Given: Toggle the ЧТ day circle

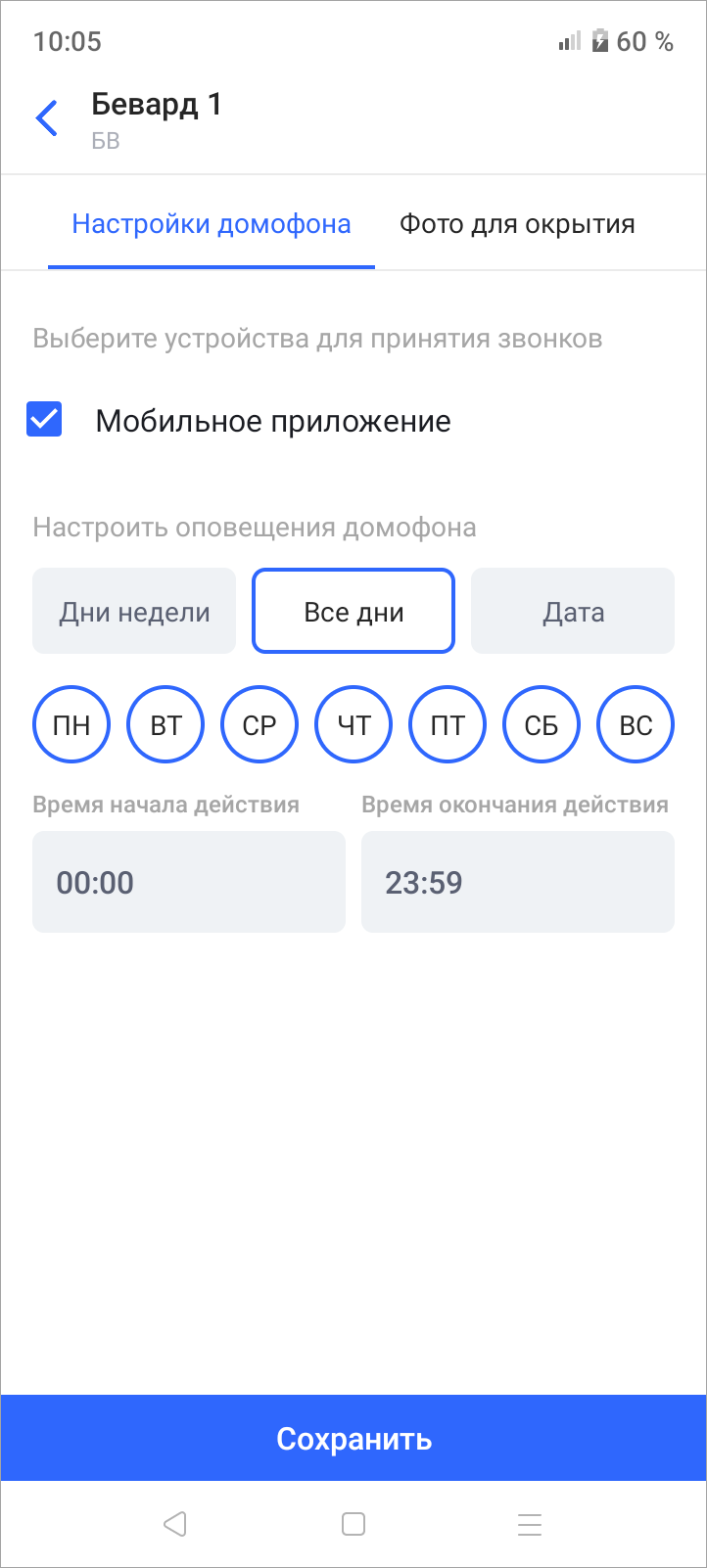Looking at the screenshot, I should 353,725.
